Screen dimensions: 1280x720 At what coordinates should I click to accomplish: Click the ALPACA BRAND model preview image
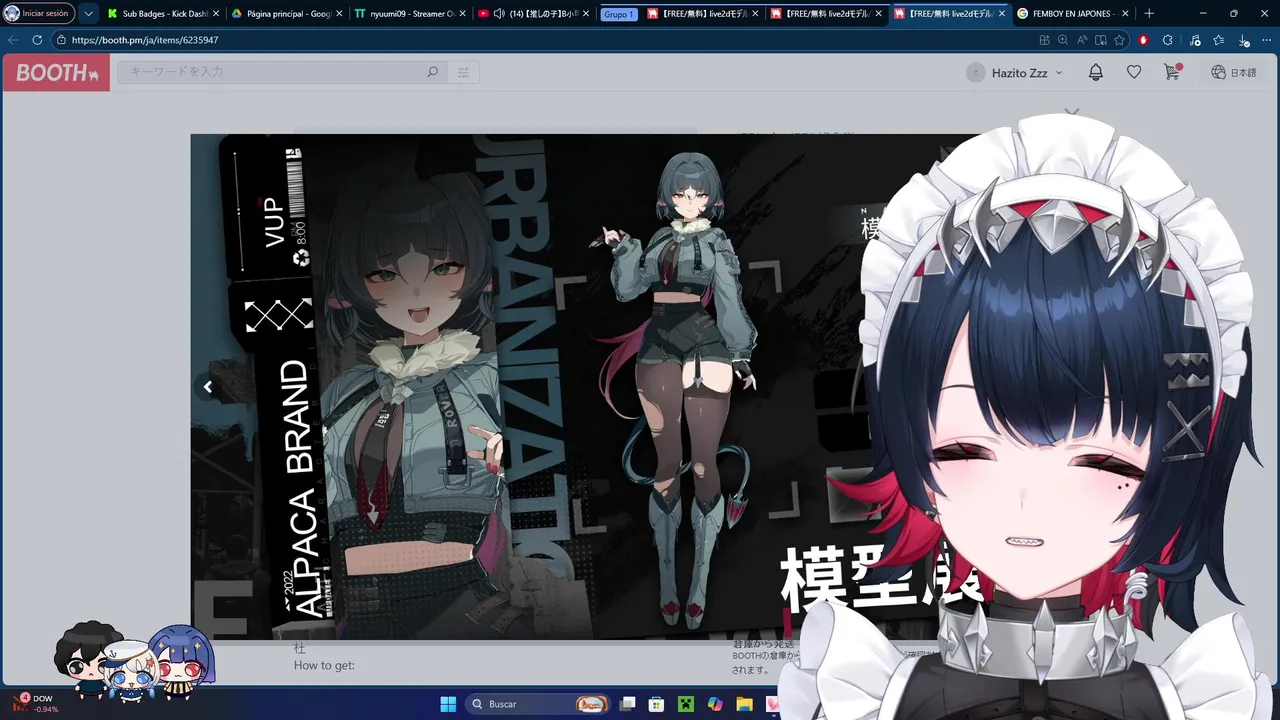585,387
